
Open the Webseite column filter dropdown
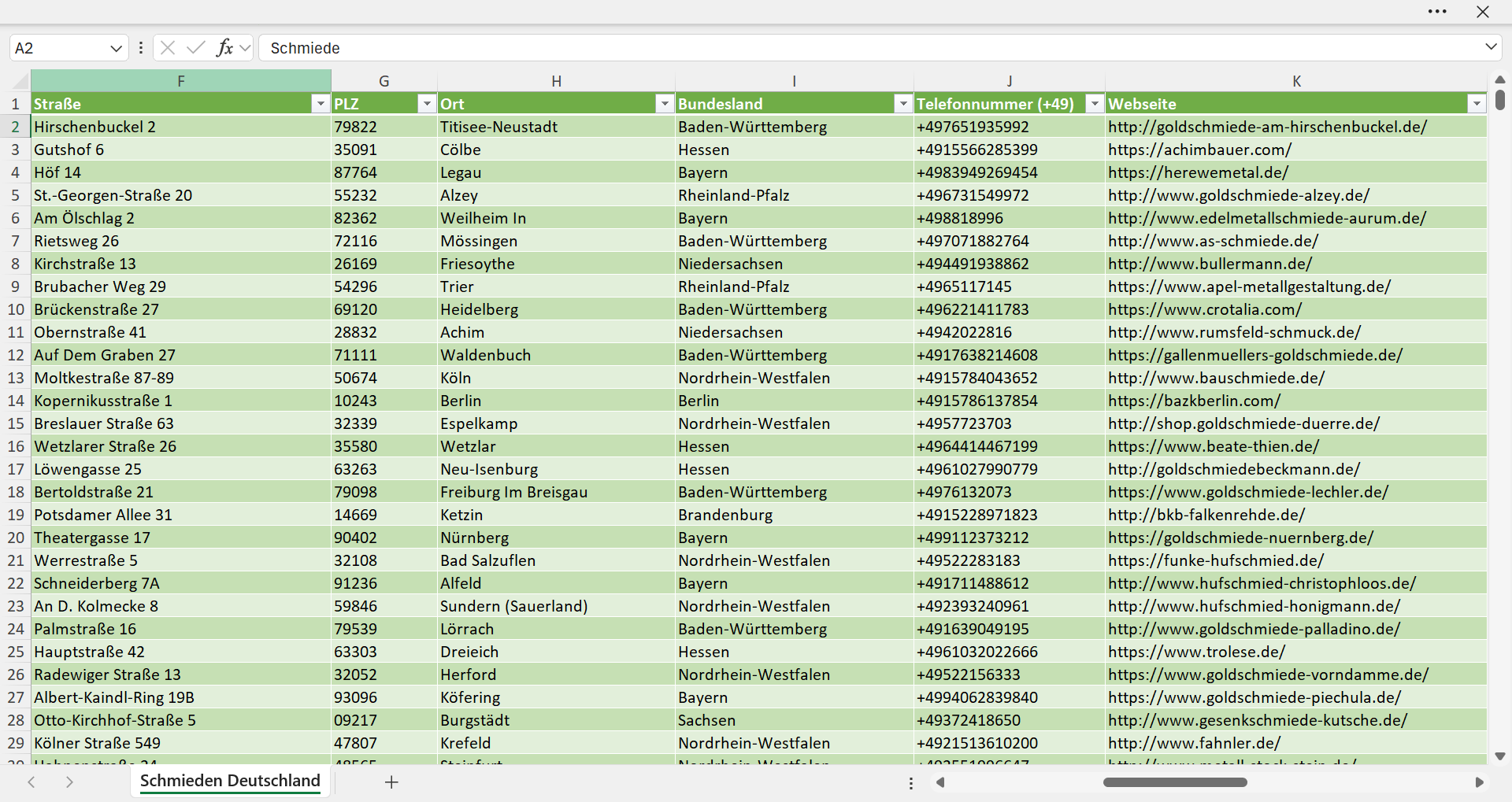tap(1476, 104)
